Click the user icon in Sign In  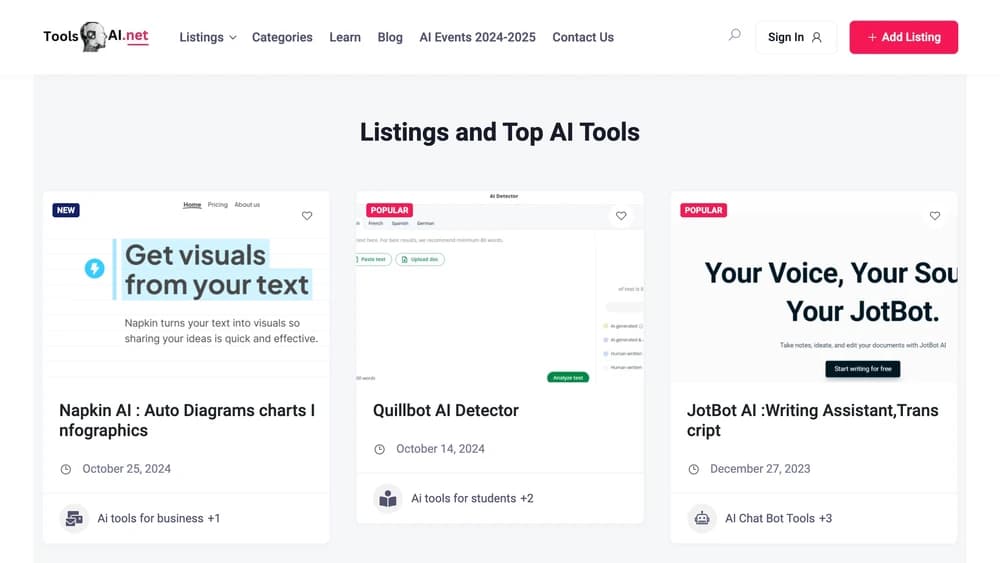click(x=816, y=38)
